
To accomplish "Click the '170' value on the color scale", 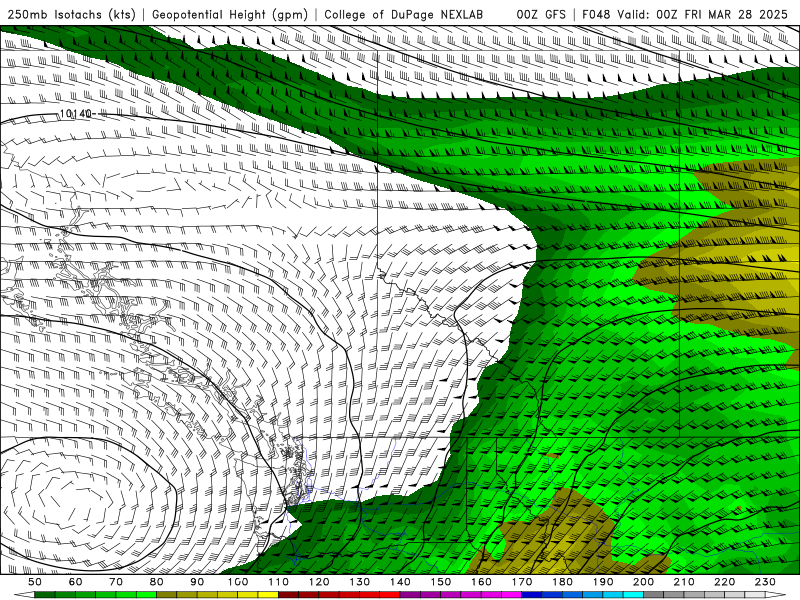I will click(x=522, y=582).
